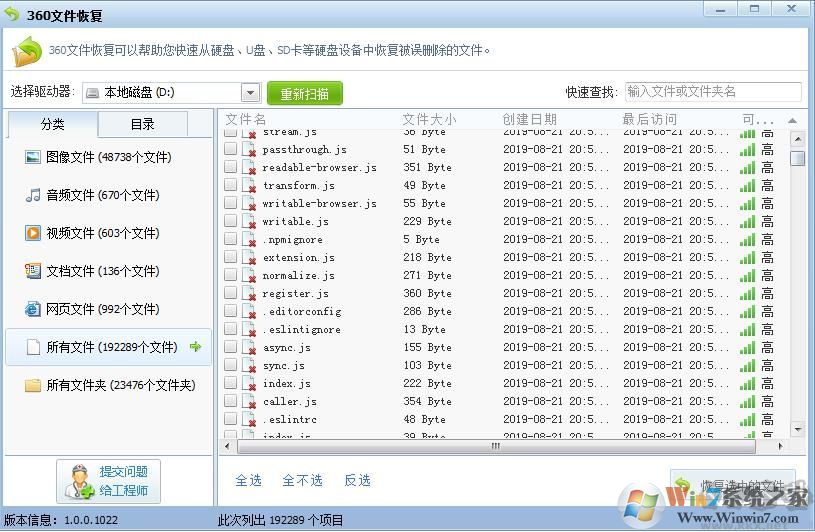Click deleted-file icon next to readable-browser.js
Image resolution: width=815 pixels, height=532 pixels.
(249, 168)
